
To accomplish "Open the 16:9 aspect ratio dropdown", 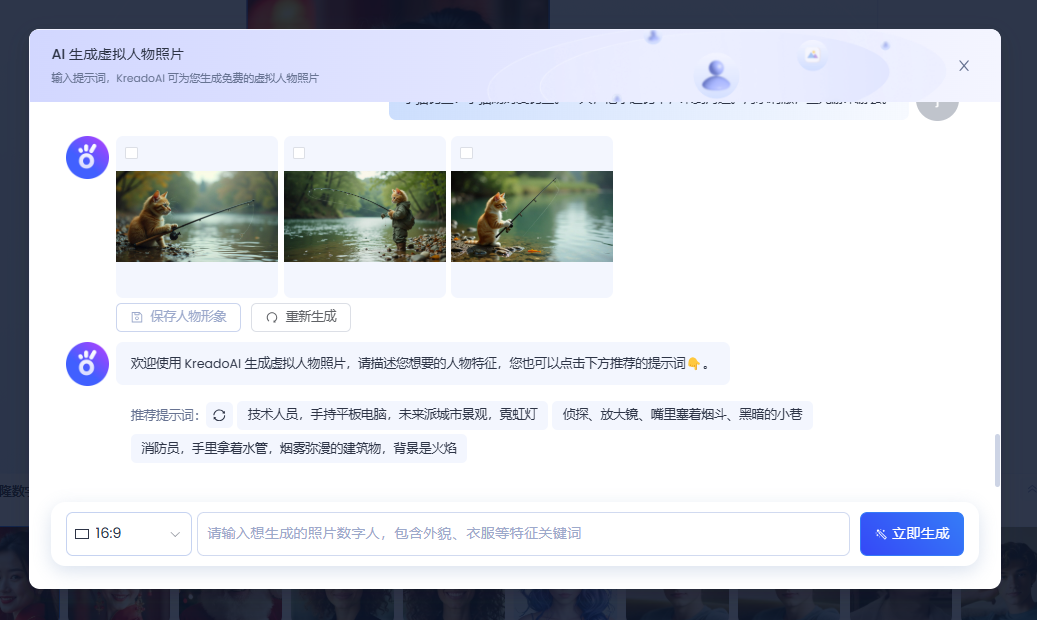I will pyautogui.click(x=128, y=534).
